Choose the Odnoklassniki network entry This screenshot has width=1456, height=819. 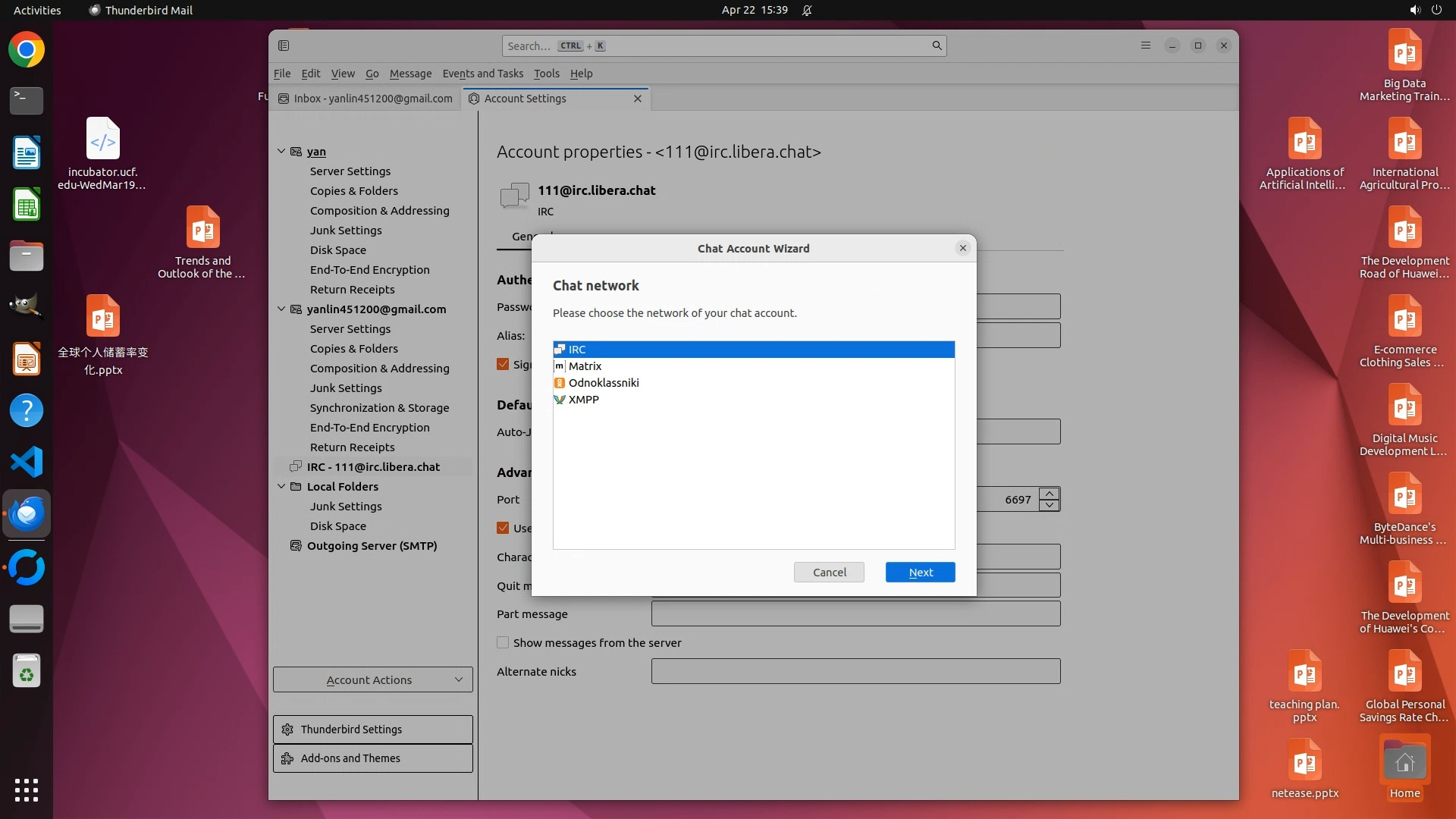[604, 383]
